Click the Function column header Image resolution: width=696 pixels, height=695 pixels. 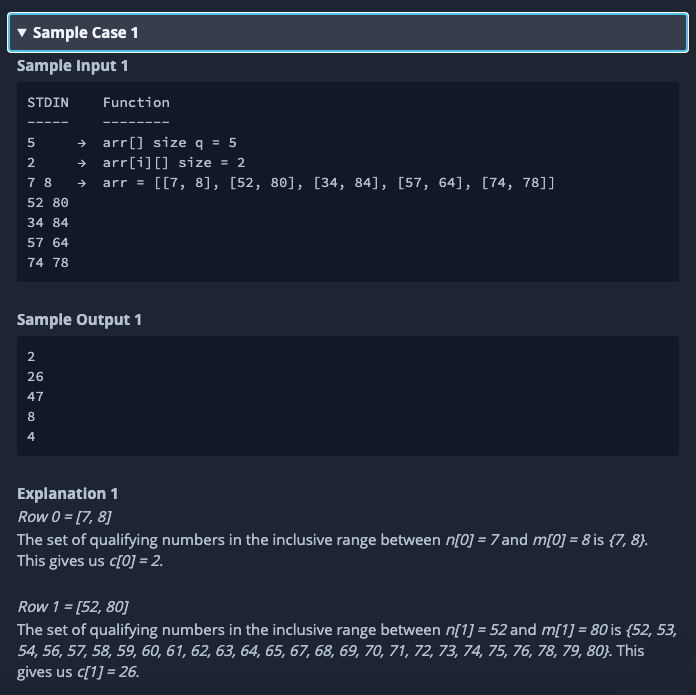pyautogui.click(x=136, y=102)
